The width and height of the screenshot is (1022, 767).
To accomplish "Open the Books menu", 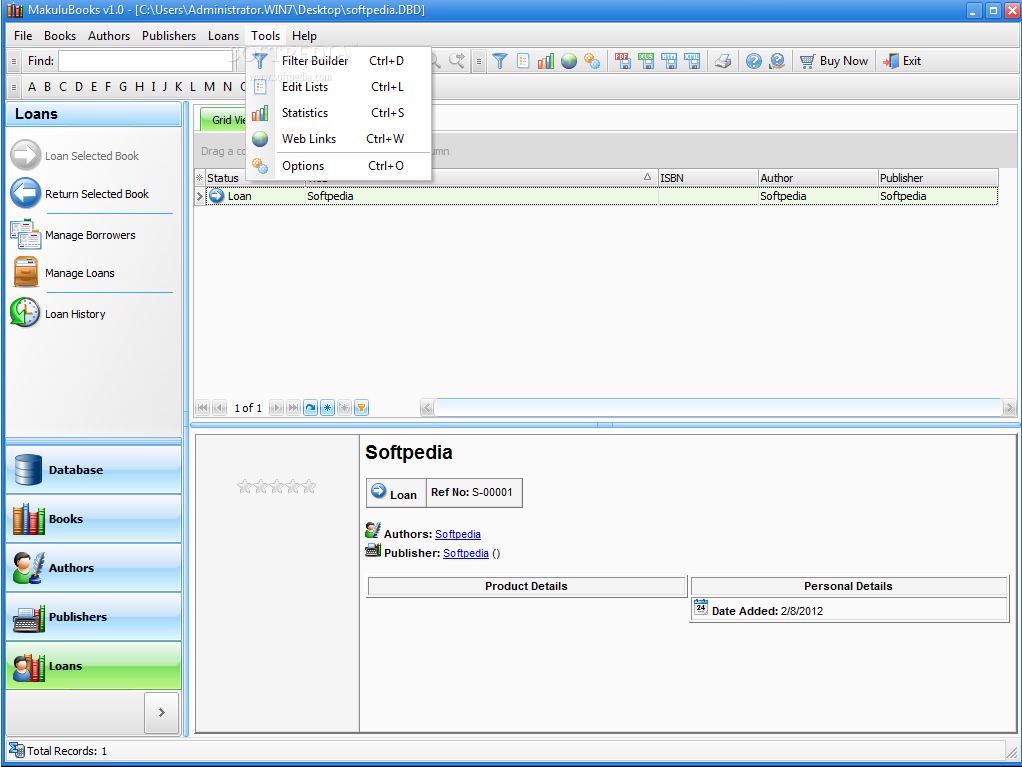I will 60,36.
